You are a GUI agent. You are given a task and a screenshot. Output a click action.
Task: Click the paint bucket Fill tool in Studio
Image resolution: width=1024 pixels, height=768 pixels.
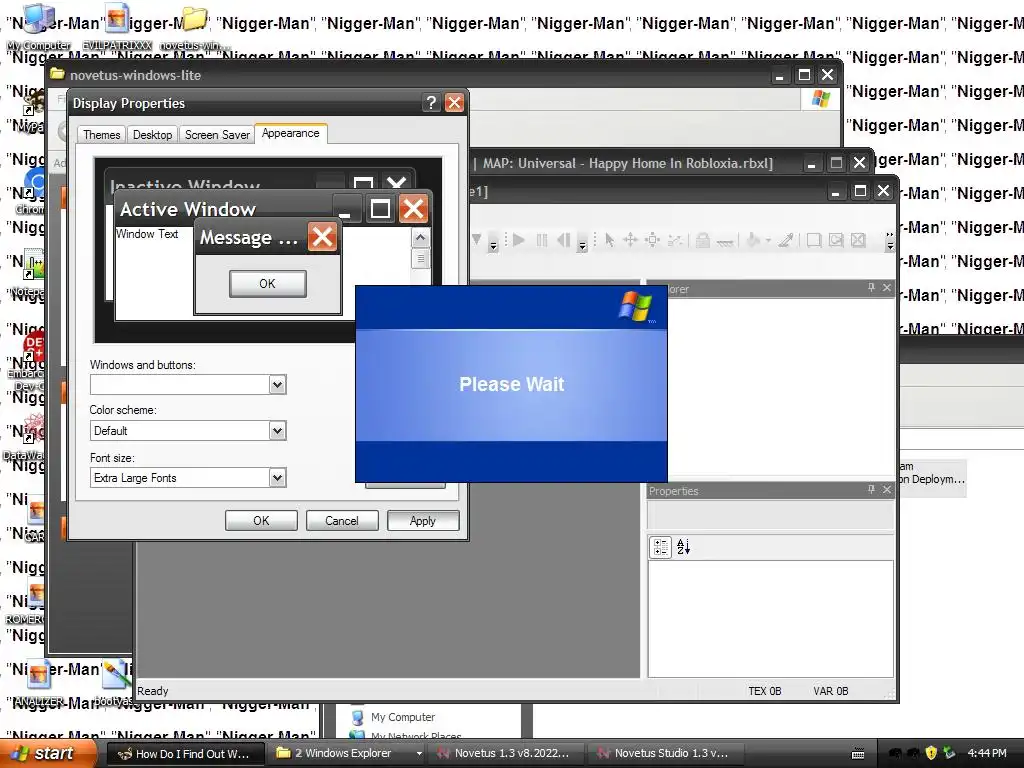(x=752, y=240)
